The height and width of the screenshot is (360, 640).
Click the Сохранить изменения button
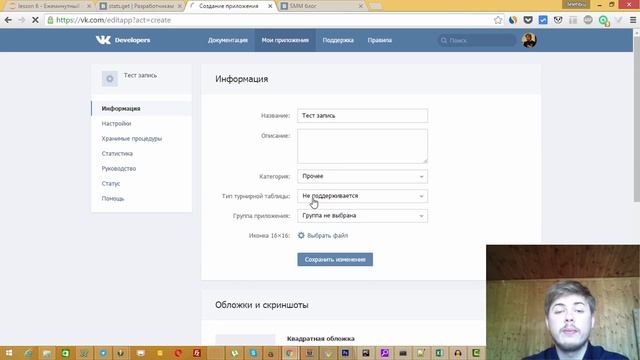(335, 260)
